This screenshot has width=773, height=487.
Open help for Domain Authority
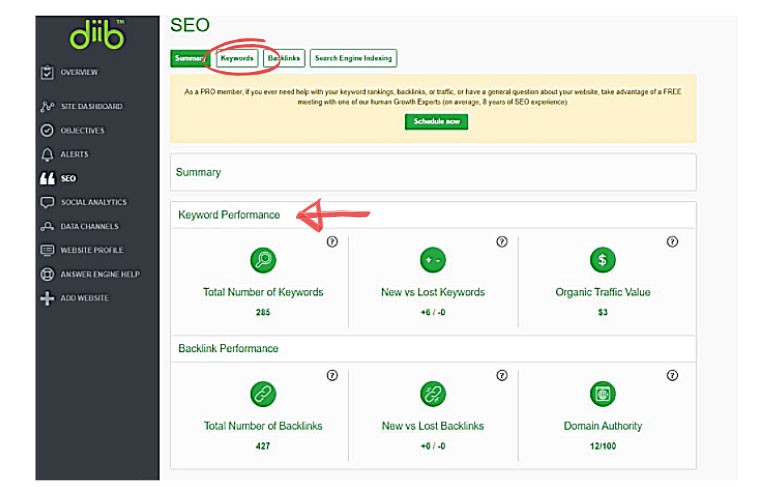672,376
